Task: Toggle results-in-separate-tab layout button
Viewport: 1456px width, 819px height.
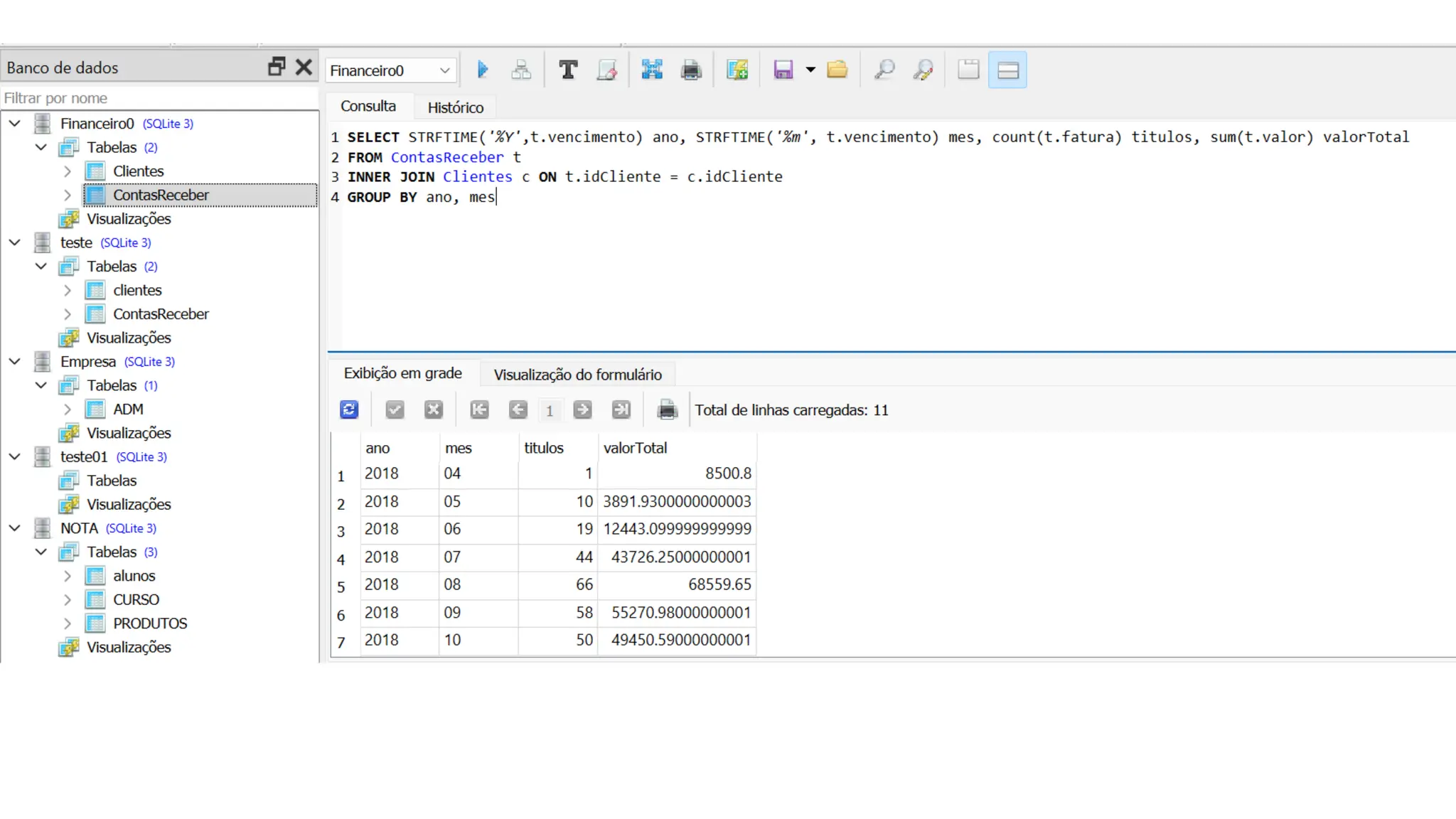Action: pyautogui.click(x=968, y=70)
